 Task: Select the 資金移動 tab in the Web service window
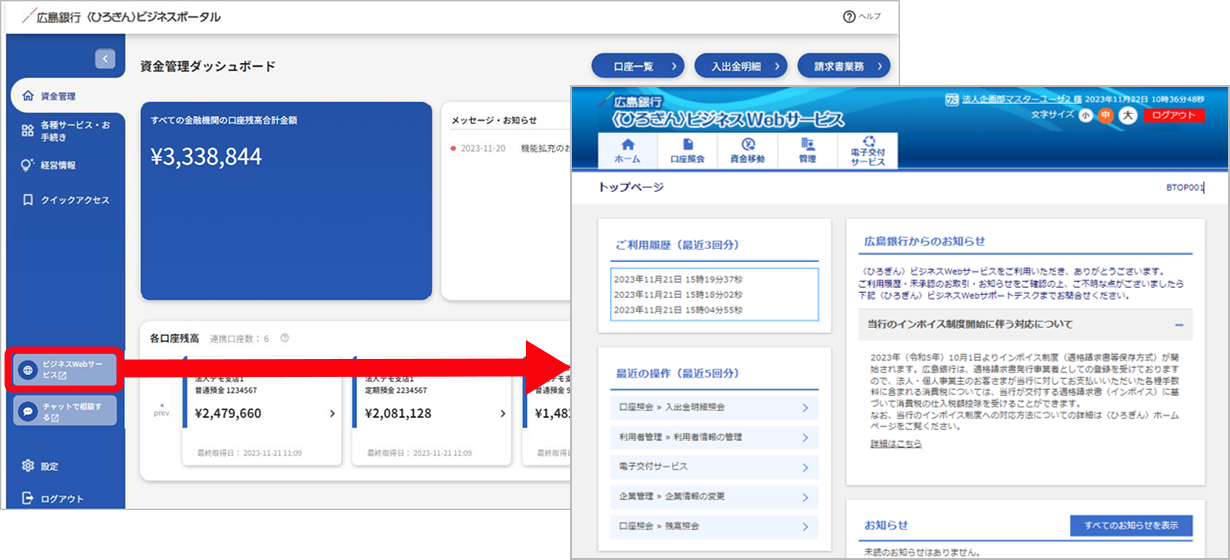point(748,151)
